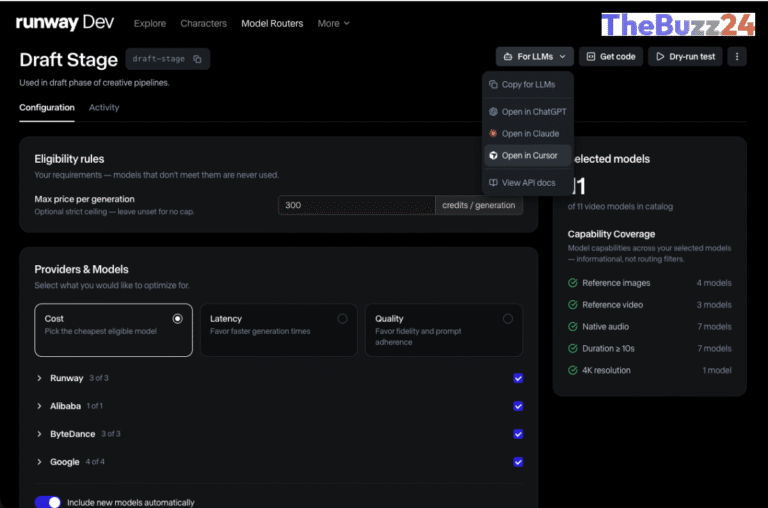Click the Max price per generation label
This screenshot has height=508, width=768.
(x=84, y=199)
